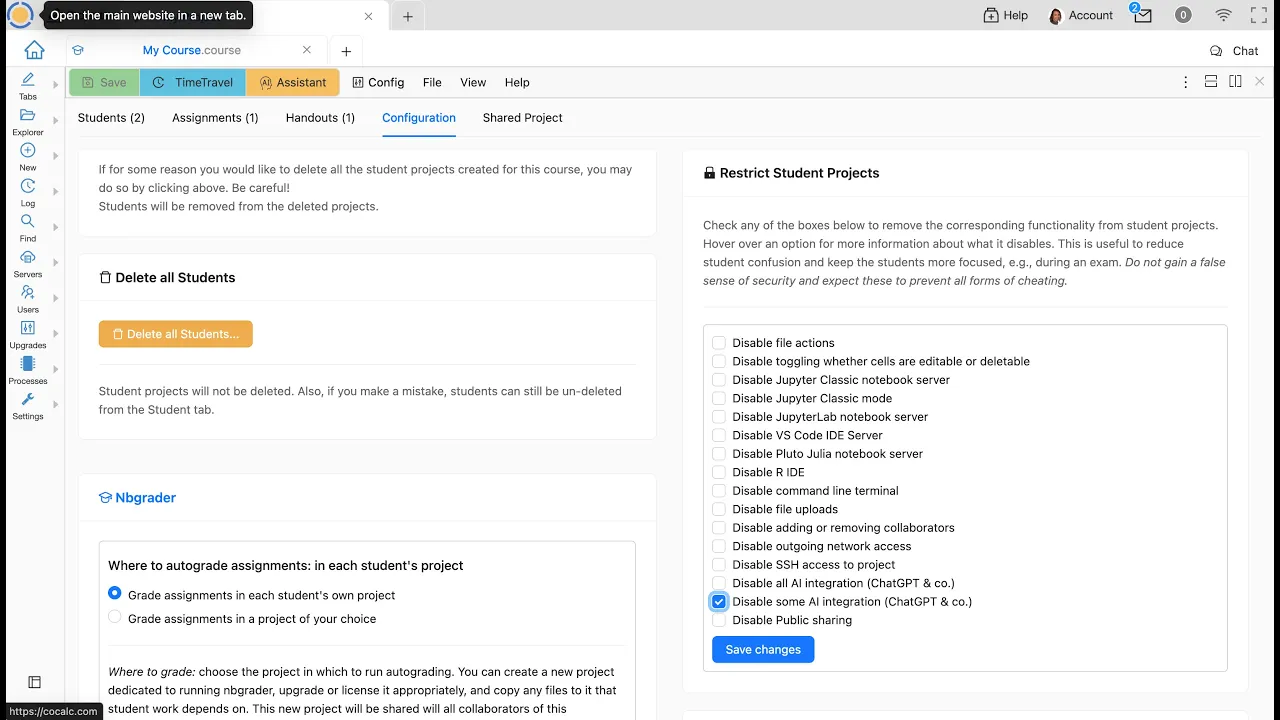Check Disable file actions
This screenshot has width=1280, height=720.
click(719, 343)
